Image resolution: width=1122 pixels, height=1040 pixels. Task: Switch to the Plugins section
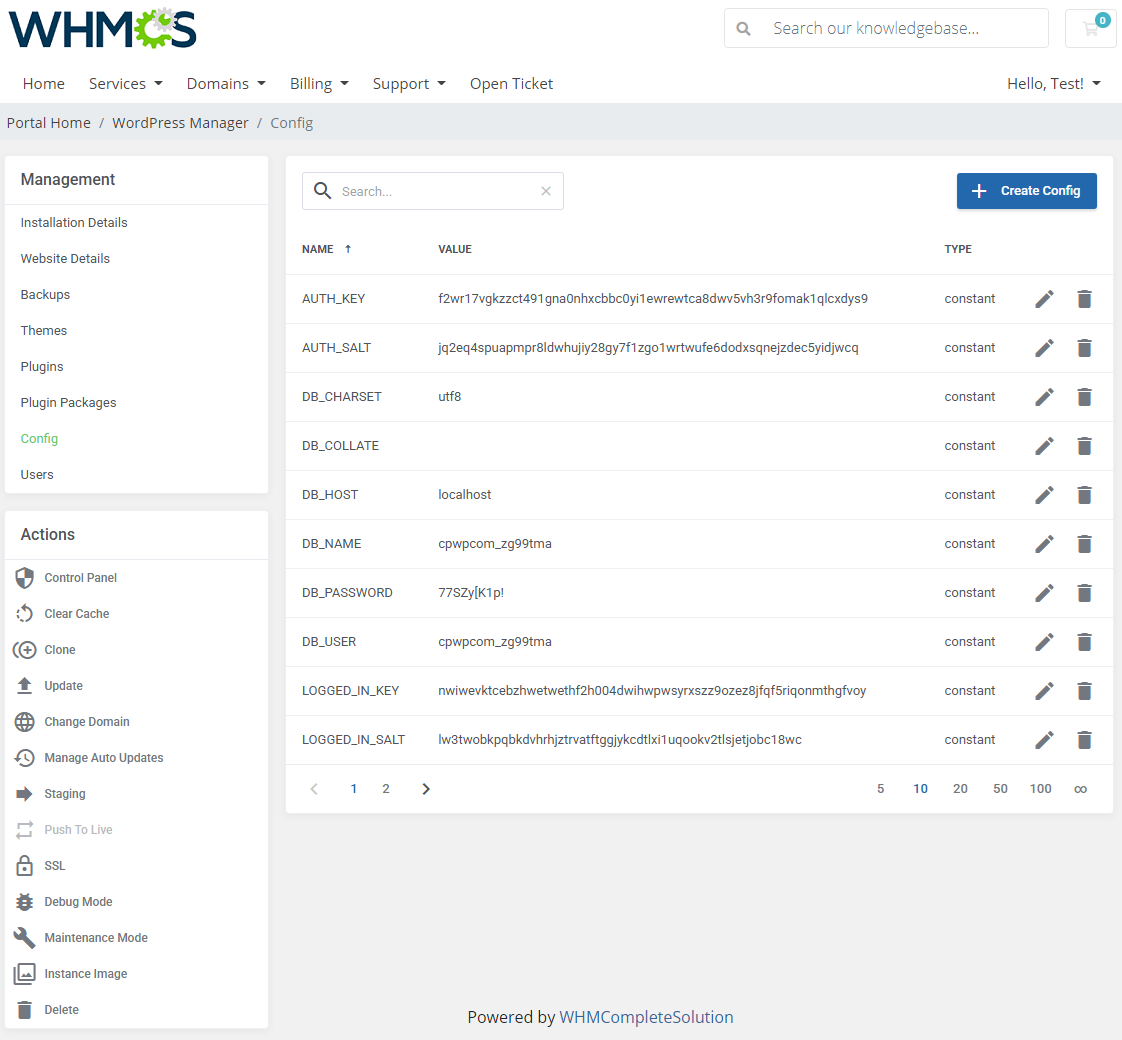coord(41,366)
